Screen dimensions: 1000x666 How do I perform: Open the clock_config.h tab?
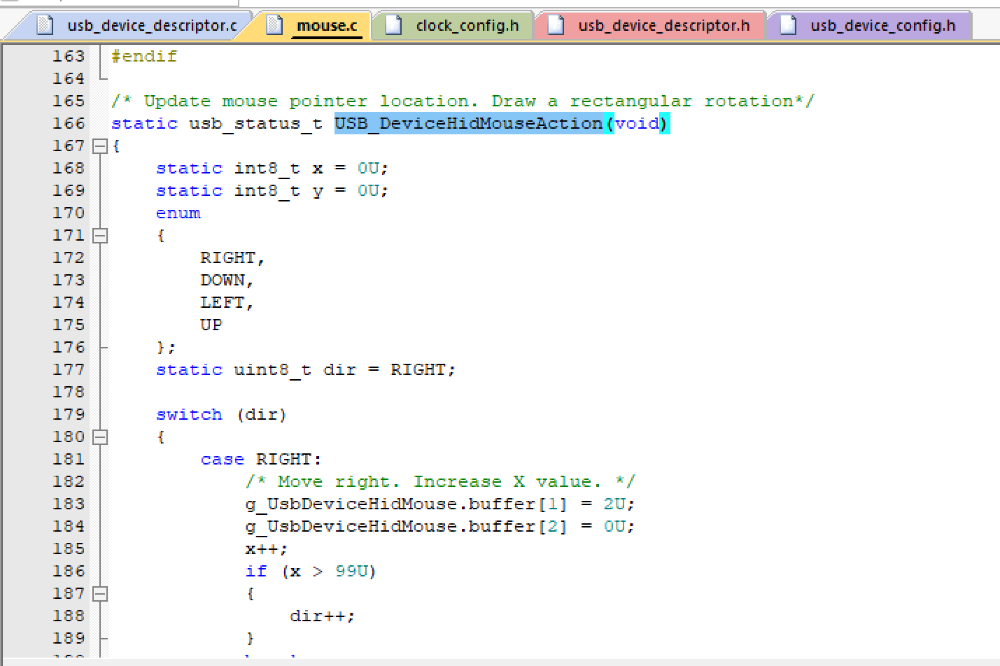coord(454,26)
